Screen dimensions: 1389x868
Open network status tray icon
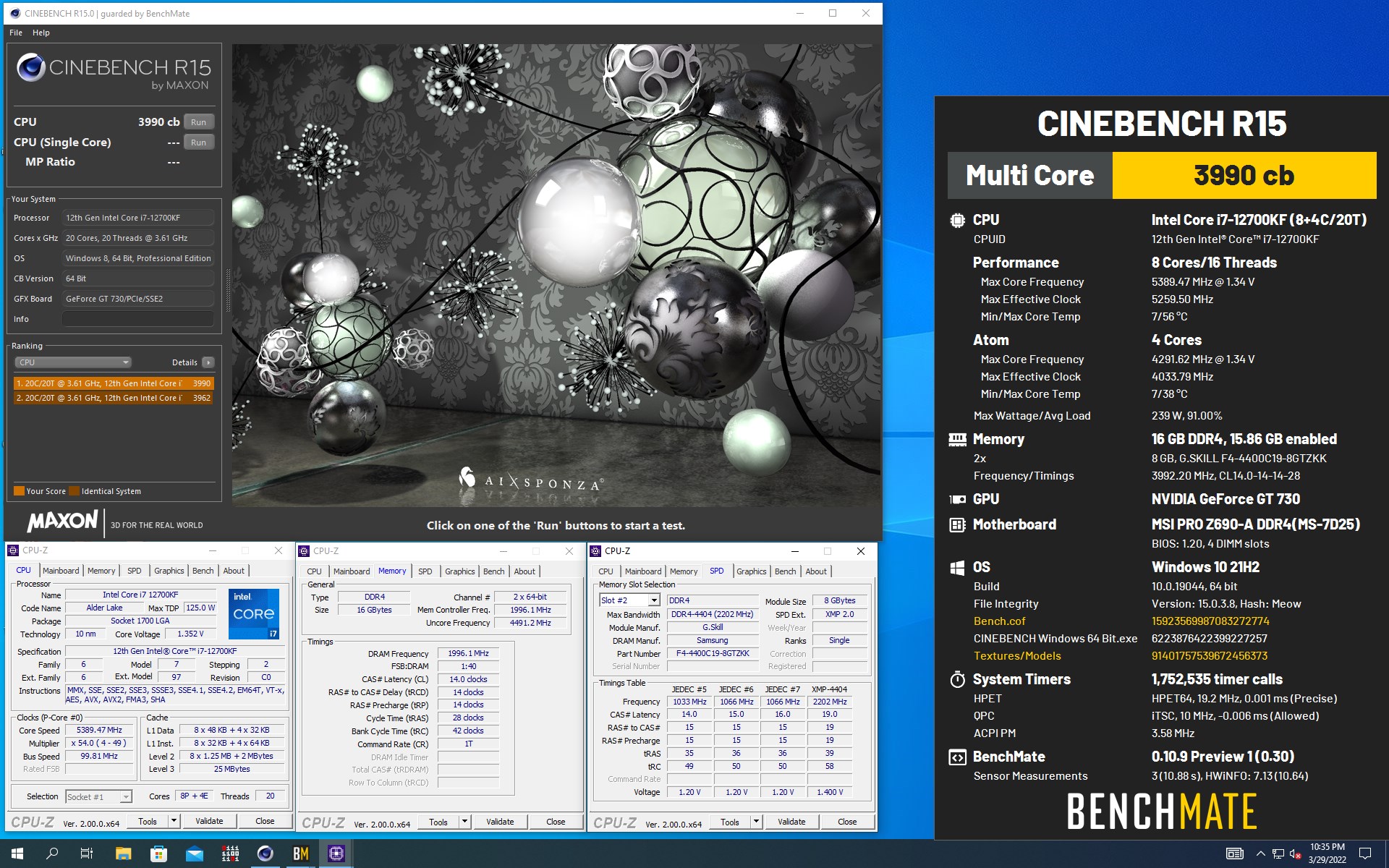coord(1278,854)
